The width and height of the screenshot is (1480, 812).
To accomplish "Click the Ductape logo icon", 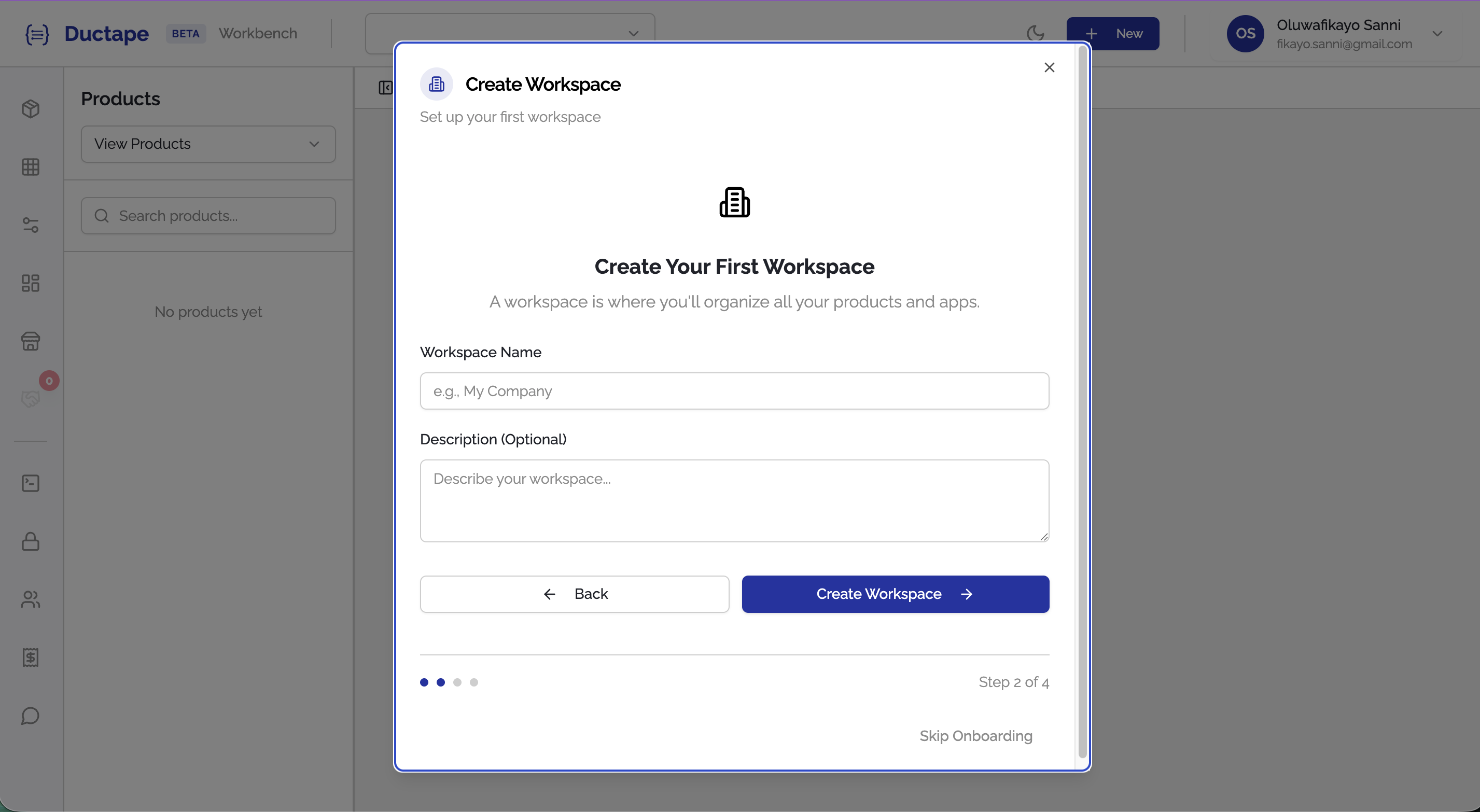I will click(37, 33).
